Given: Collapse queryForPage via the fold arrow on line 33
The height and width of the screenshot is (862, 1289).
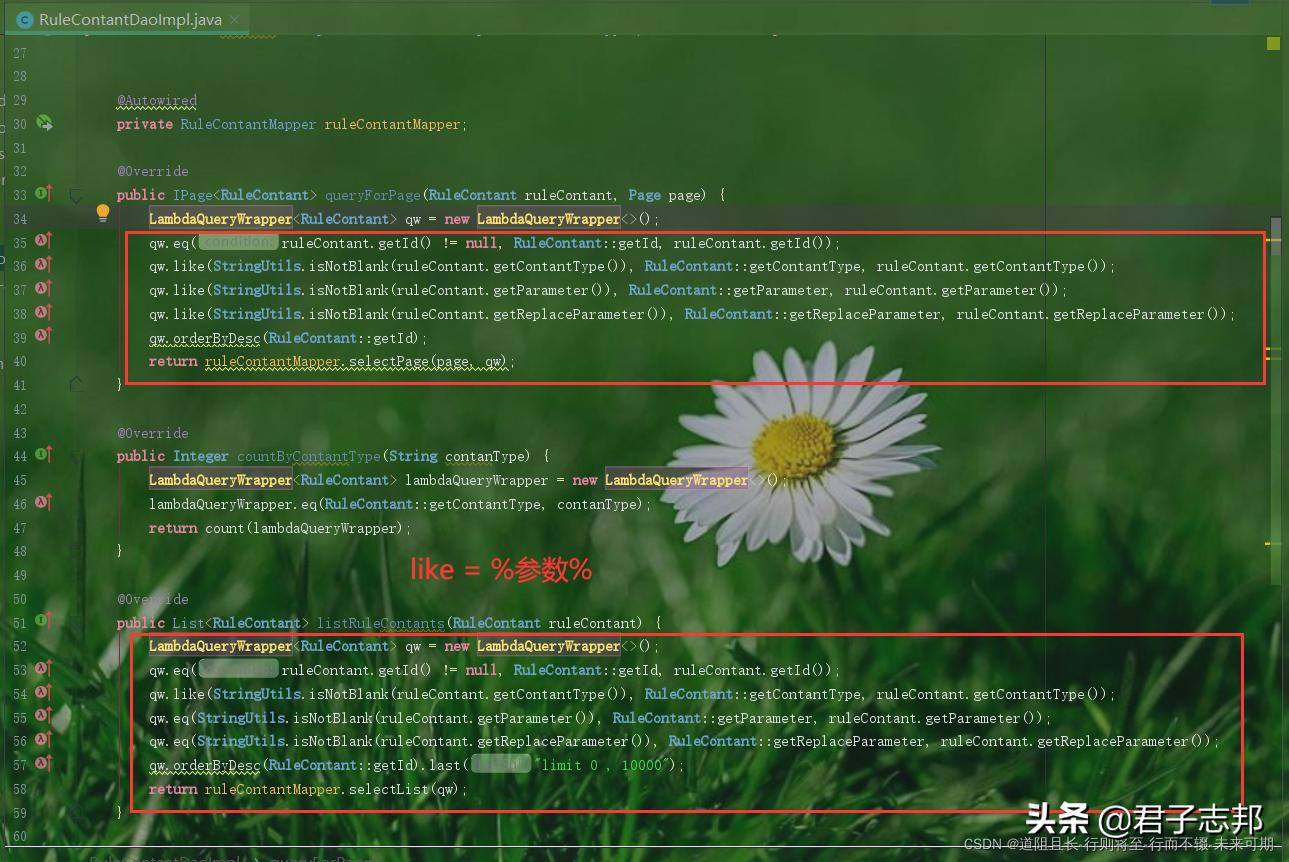Looking at the screenshot, I should pyautogui.click(x=76, y=195).
